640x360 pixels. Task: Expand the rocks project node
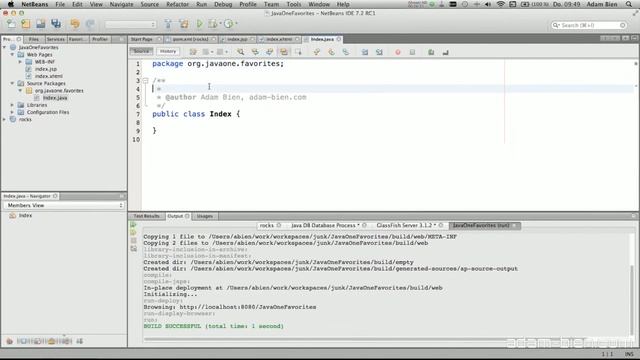tap(4, 119)
